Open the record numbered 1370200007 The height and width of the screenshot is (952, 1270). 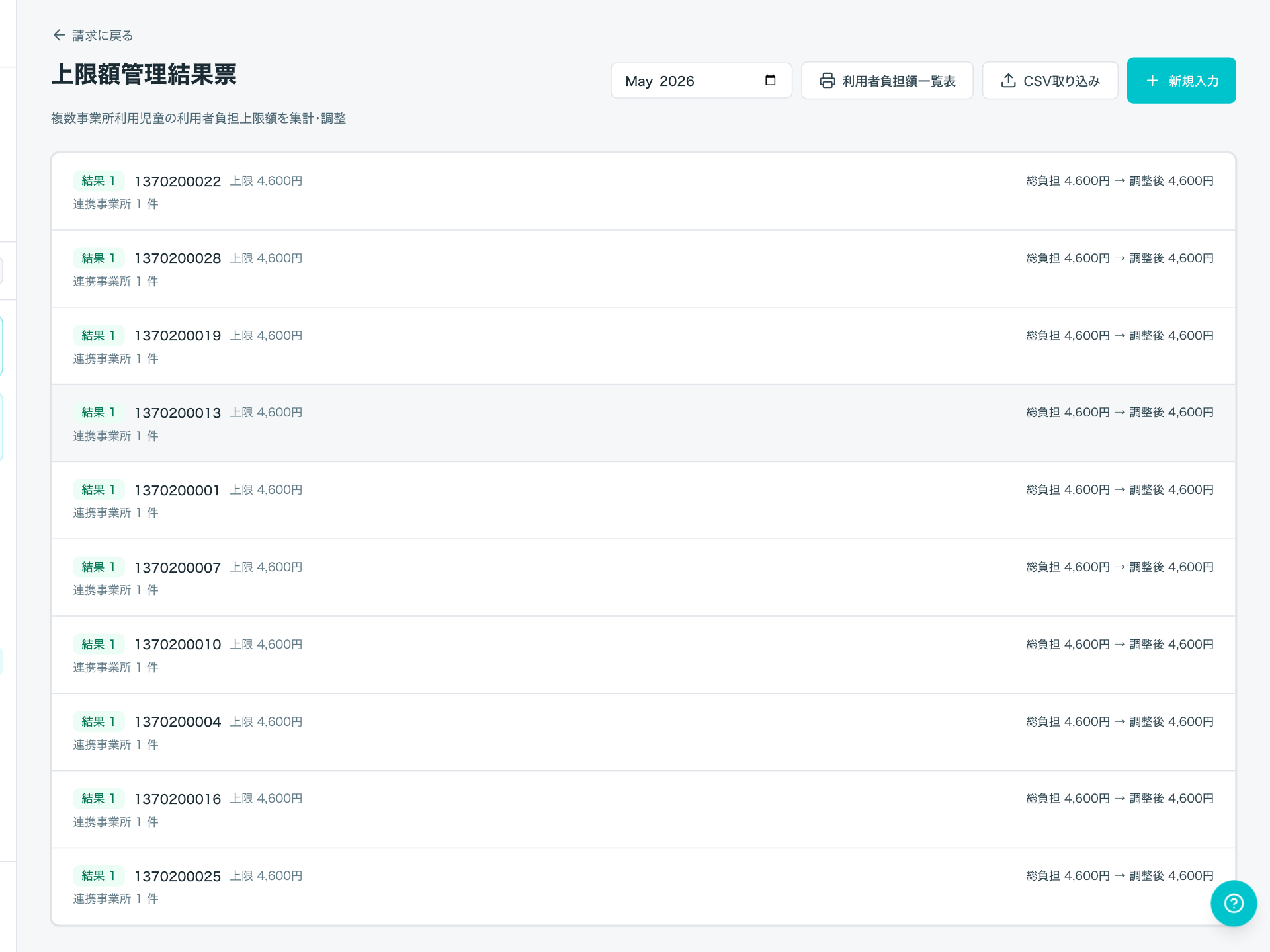643,578
